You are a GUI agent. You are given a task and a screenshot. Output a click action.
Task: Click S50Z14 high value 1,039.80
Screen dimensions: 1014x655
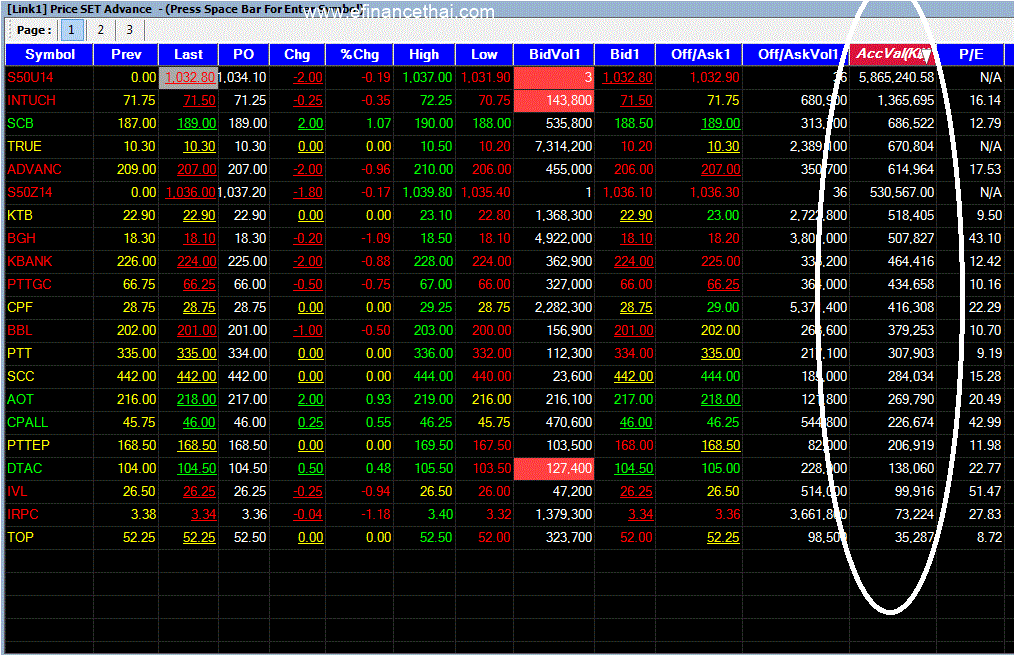tap(427, 193)
